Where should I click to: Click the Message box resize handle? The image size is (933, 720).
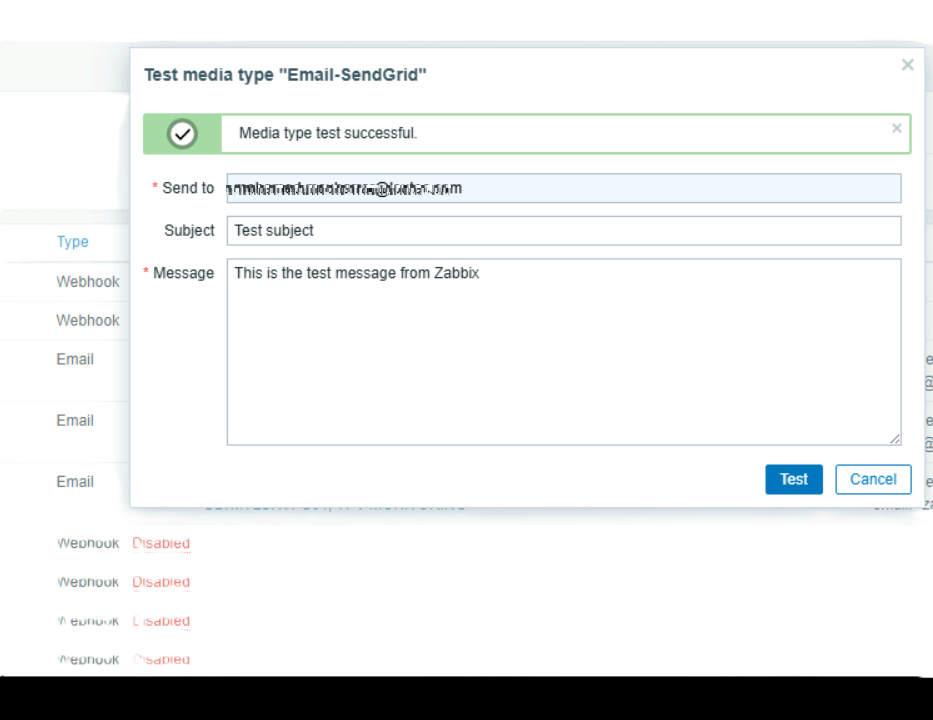coord(894,438)
